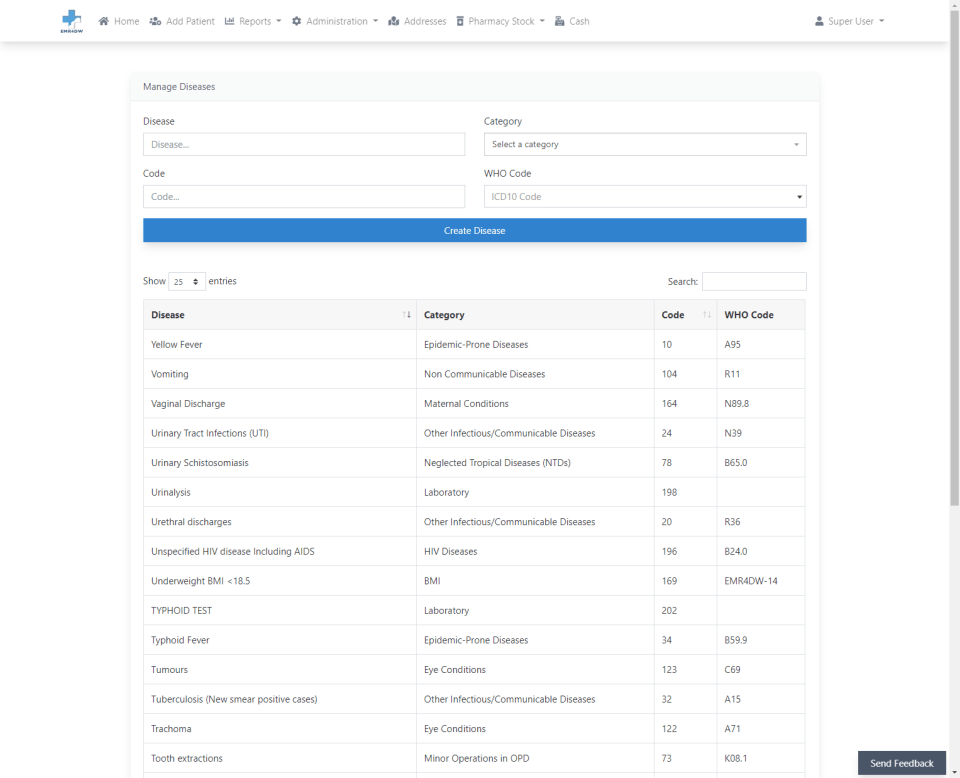The height and width of the screenshot is (778, 960).
Task: Click the WHO Code column header
Action: pos(760,315)
